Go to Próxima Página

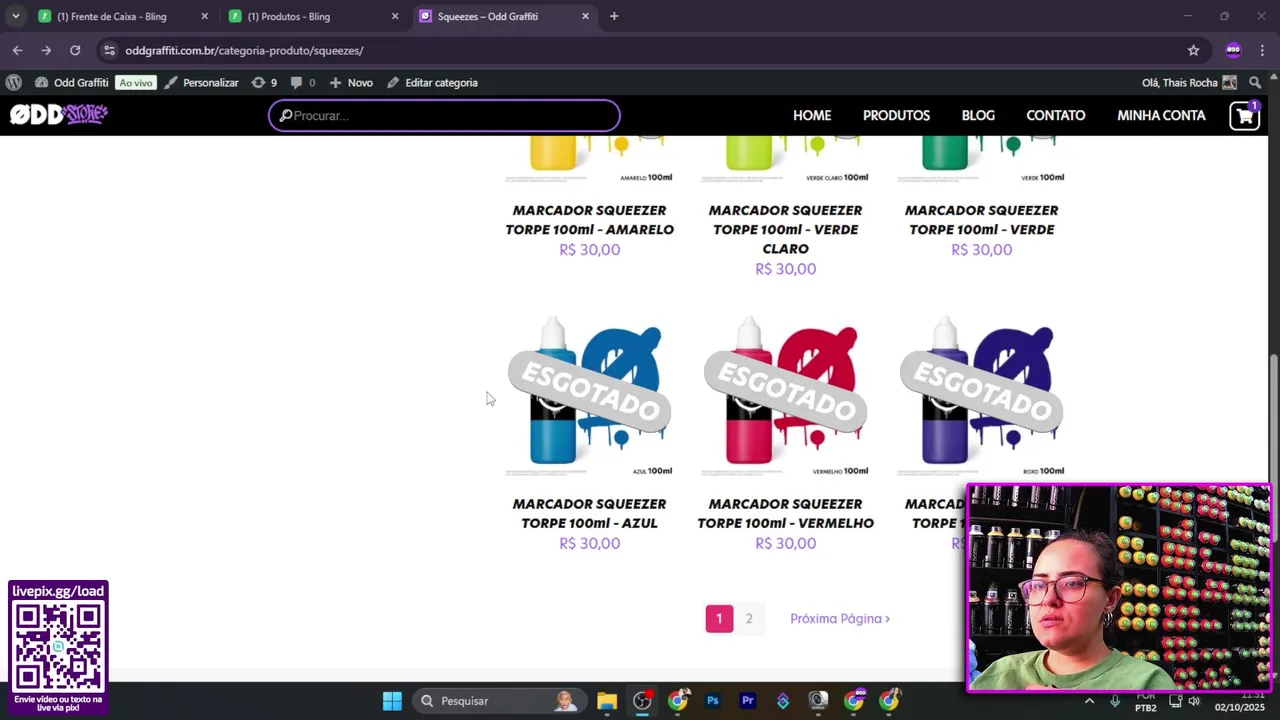tap(840, 619)
